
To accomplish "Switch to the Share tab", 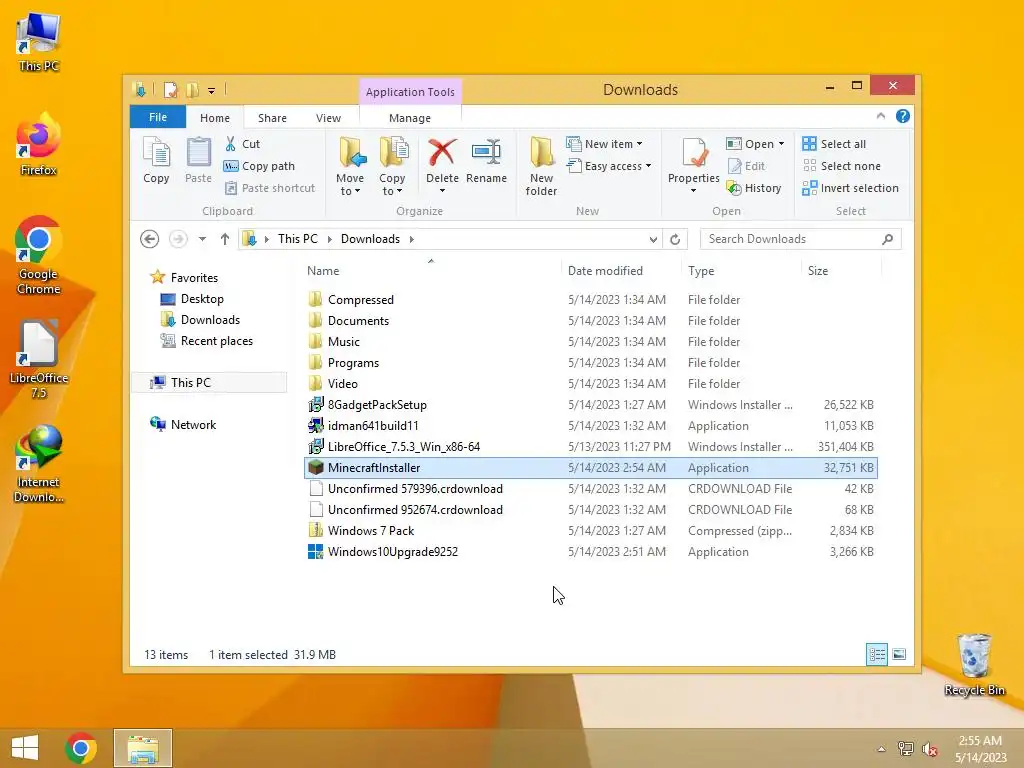I will [x=272, y=118].
